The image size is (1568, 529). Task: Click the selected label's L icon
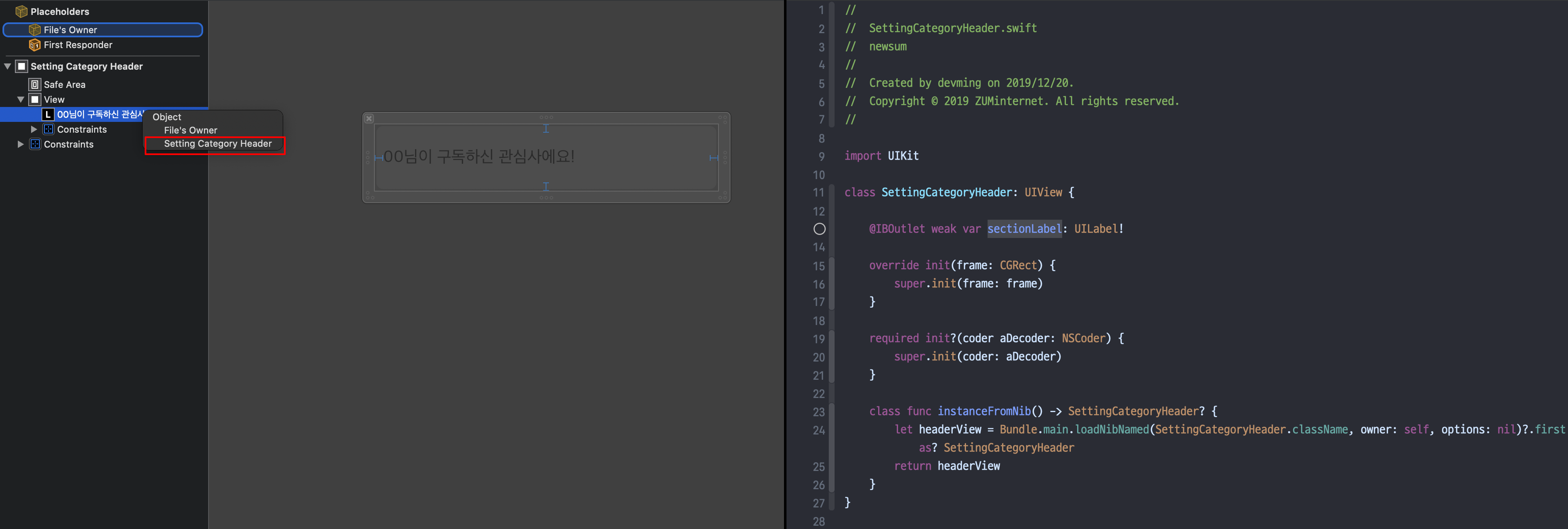tap(48, 114)
